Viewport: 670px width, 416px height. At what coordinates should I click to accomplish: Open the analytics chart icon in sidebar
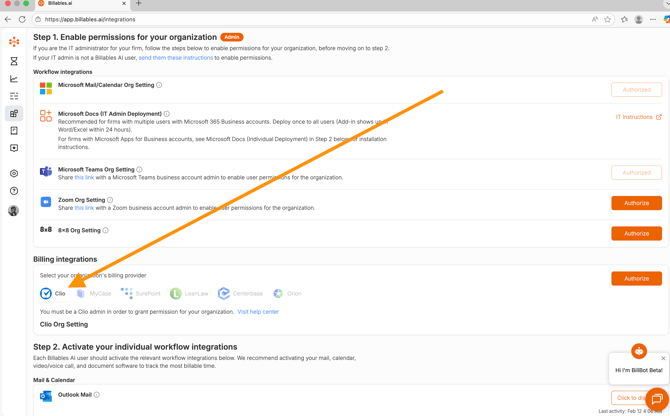click(14, 79)
